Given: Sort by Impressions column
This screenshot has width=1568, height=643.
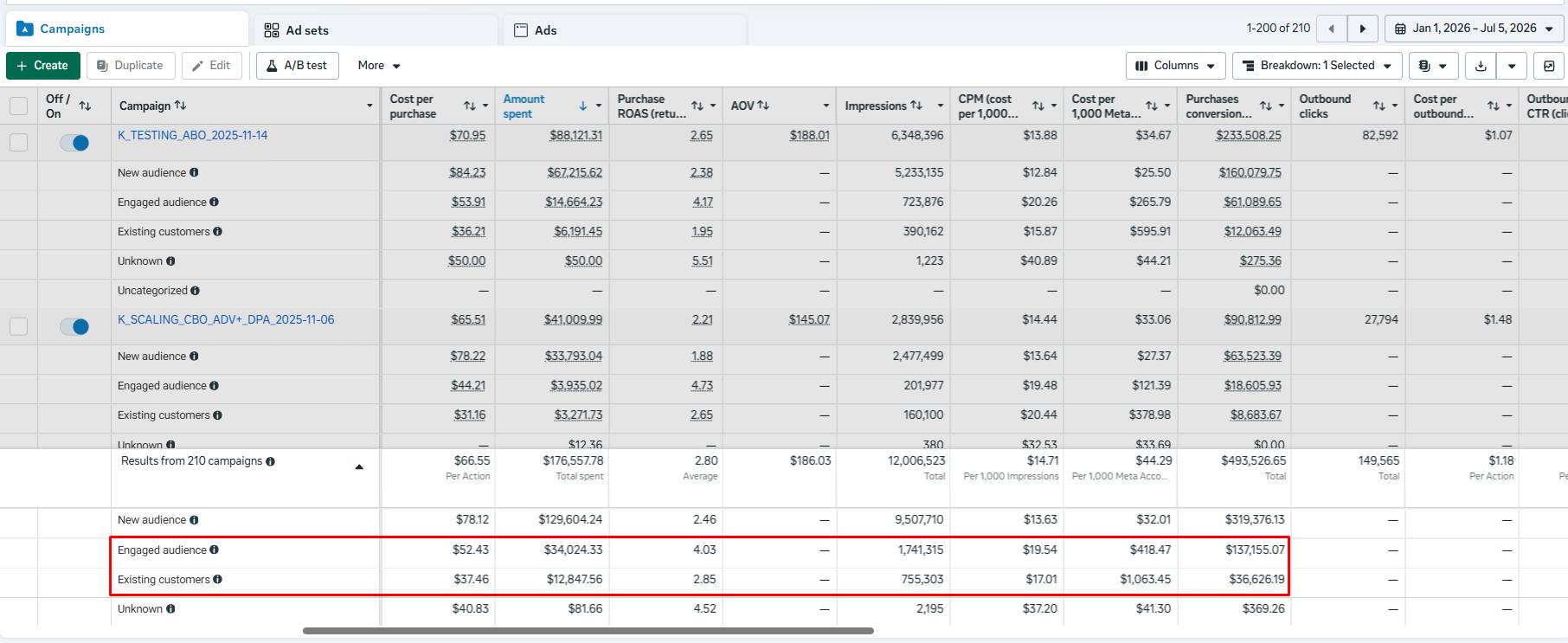Looking at the screenshot, I should 916,105.
